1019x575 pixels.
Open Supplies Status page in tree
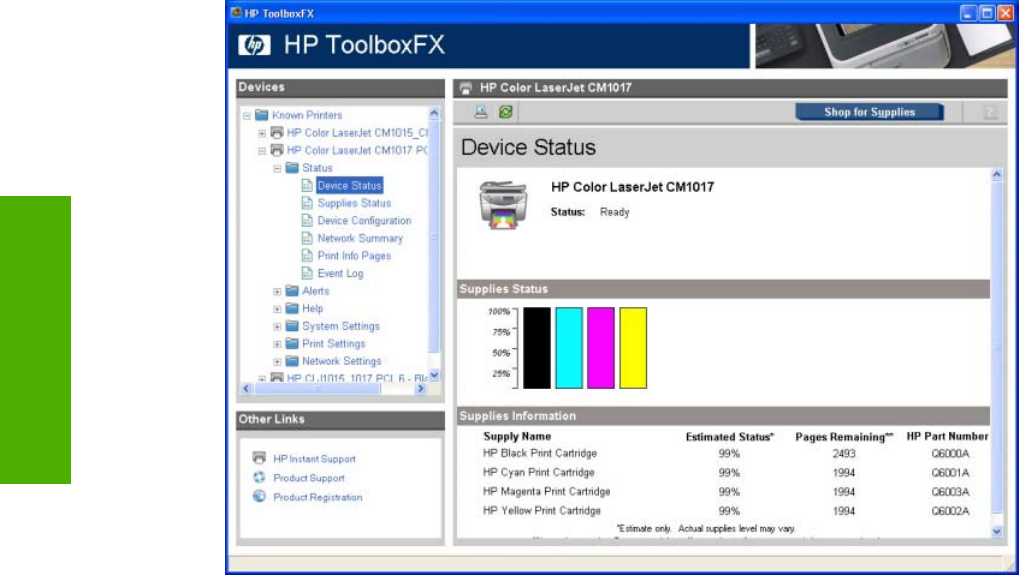pyautogui.click(x=354, y=203)
